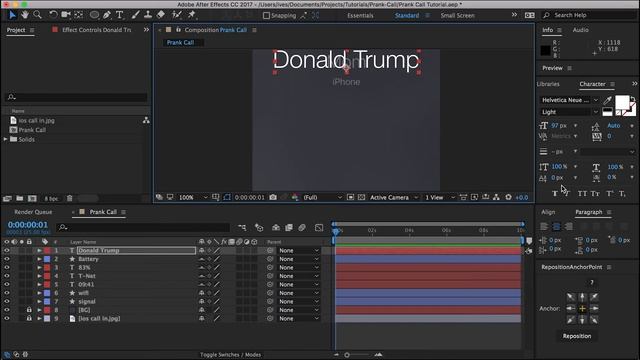
Task: Set the anchor to the center point
Action: (x=582, y=309)
